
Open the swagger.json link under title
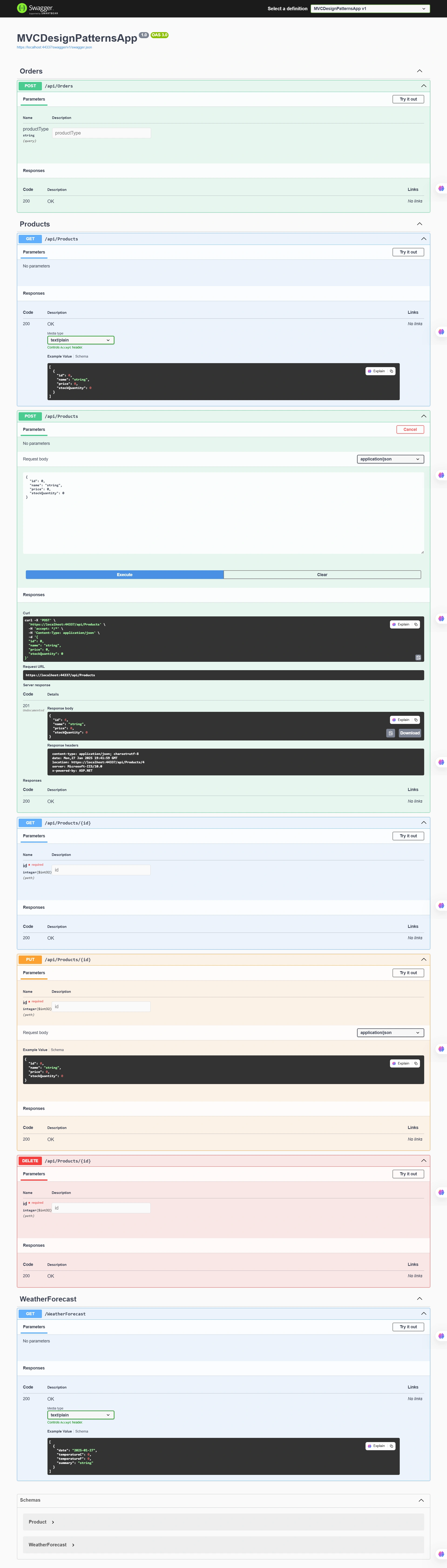point(54,47)
